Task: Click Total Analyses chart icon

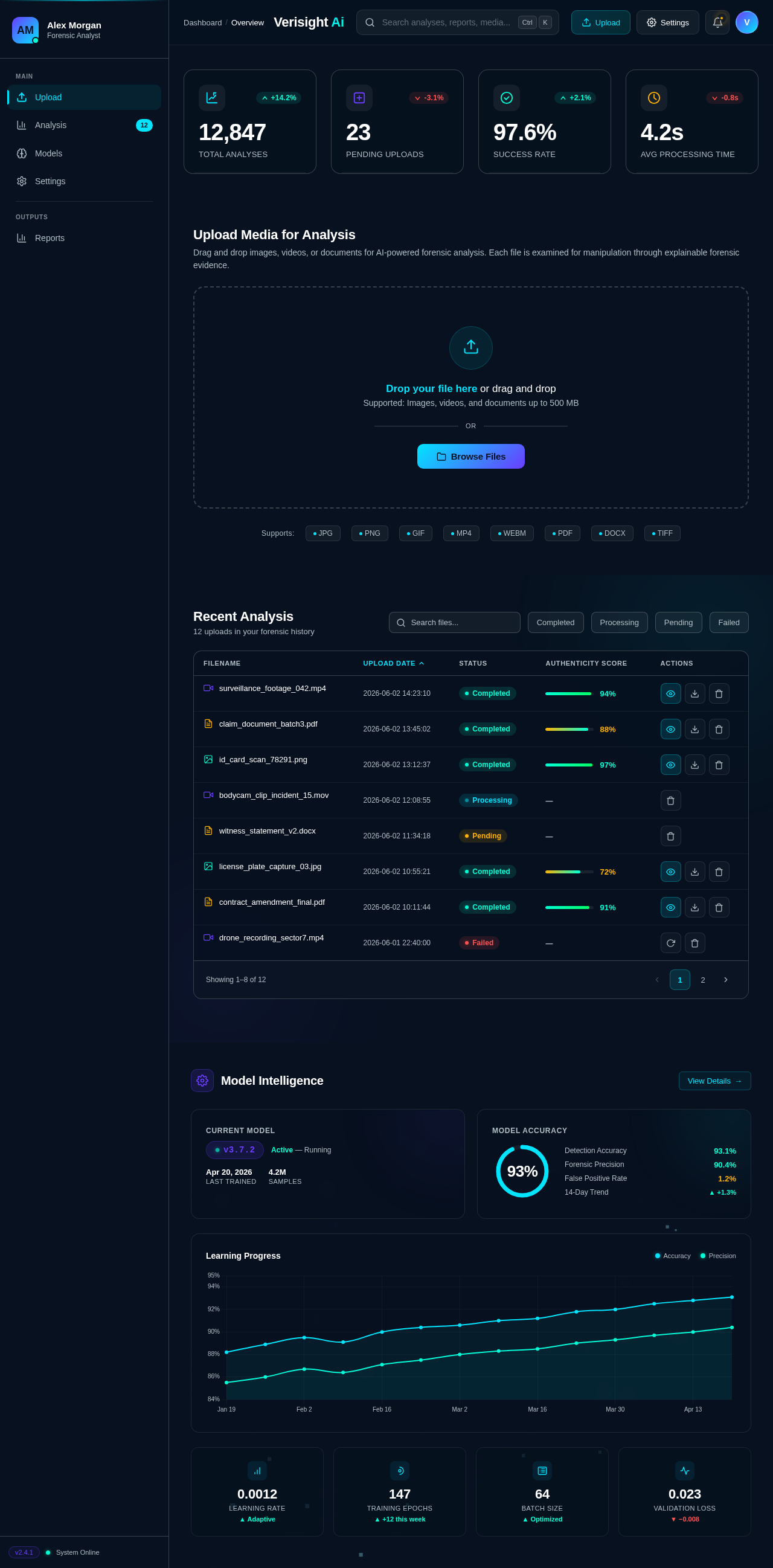Action: [x=212, y=98]
